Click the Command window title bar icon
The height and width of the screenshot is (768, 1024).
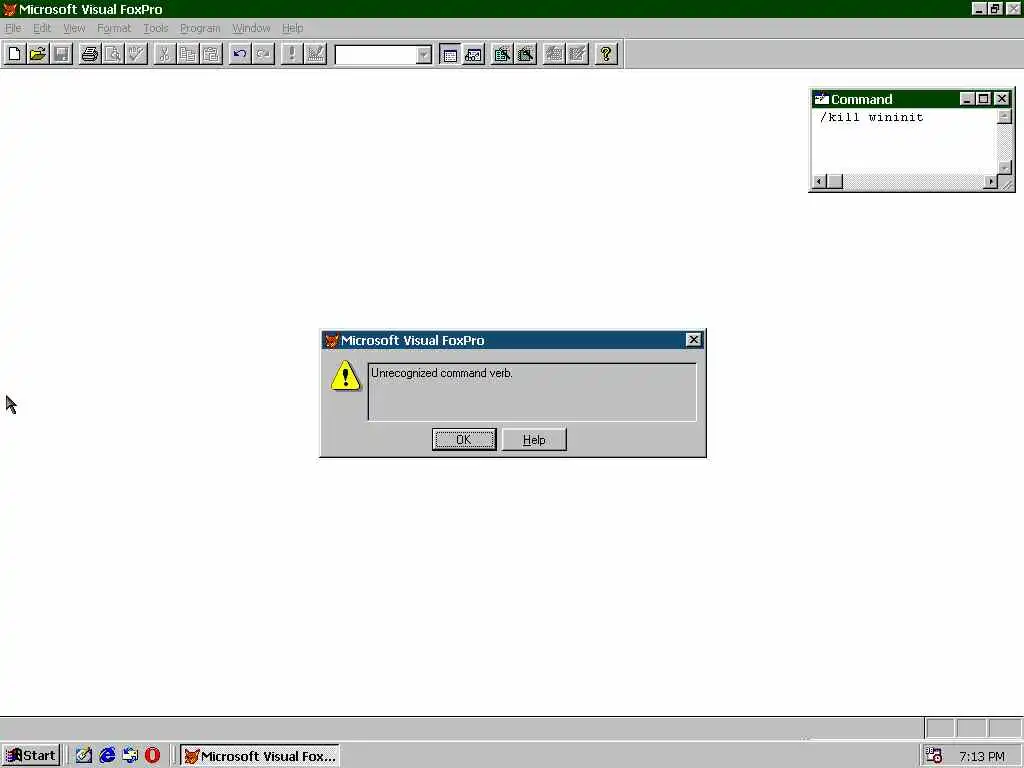[x=822, y=99]
